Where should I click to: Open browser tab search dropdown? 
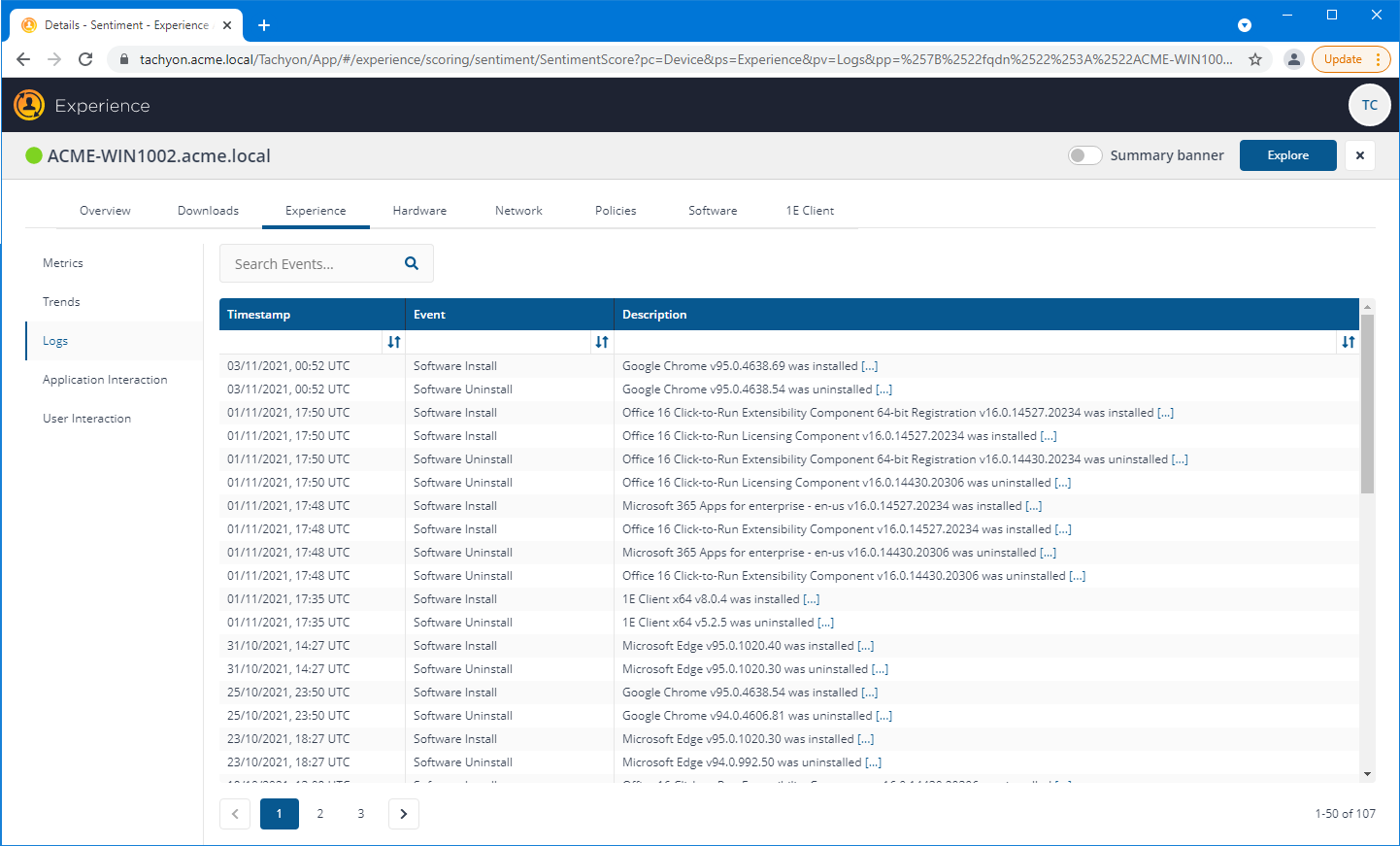[1245, 25]
